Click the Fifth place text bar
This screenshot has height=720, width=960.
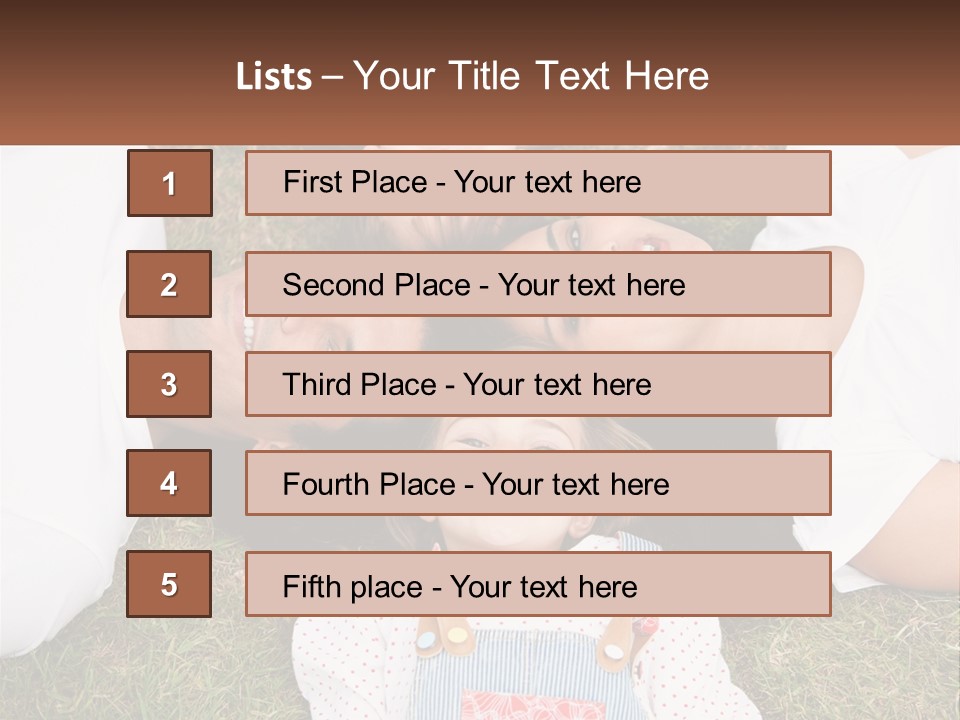click(x=538, y=584)
